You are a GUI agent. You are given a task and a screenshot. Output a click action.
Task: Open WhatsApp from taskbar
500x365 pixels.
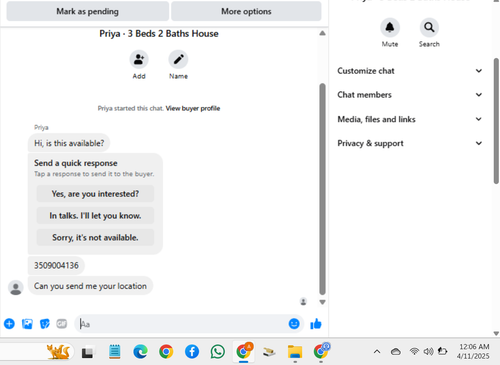(217, 352)
